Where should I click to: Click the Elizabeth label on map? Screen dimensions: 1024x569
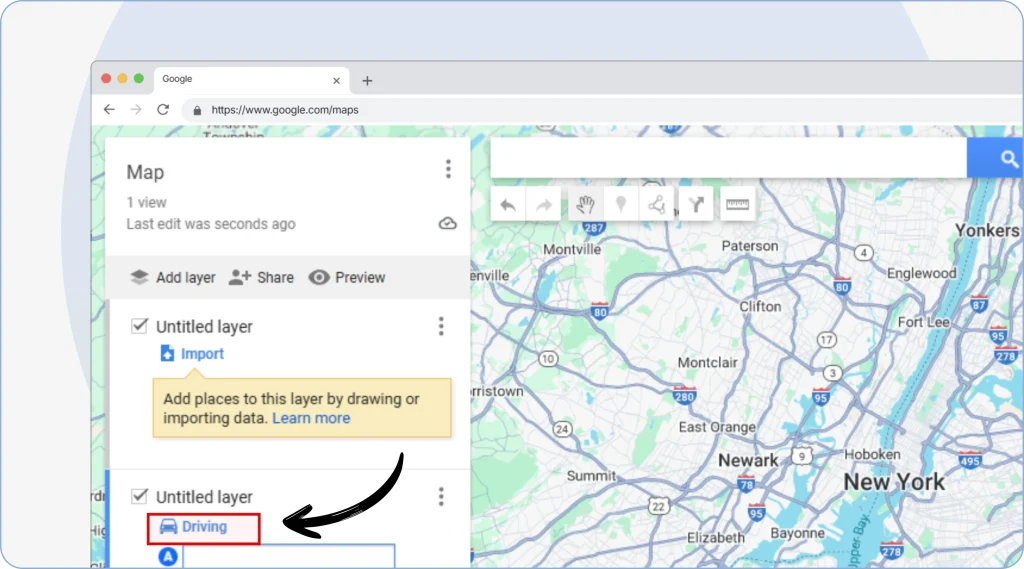[715, 538]
